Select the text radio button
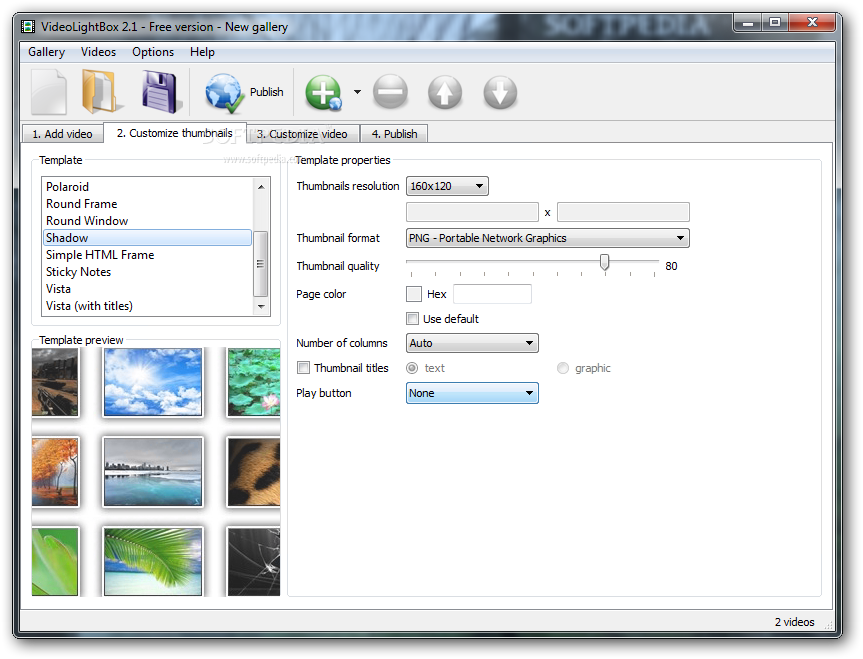 (412, 368)
